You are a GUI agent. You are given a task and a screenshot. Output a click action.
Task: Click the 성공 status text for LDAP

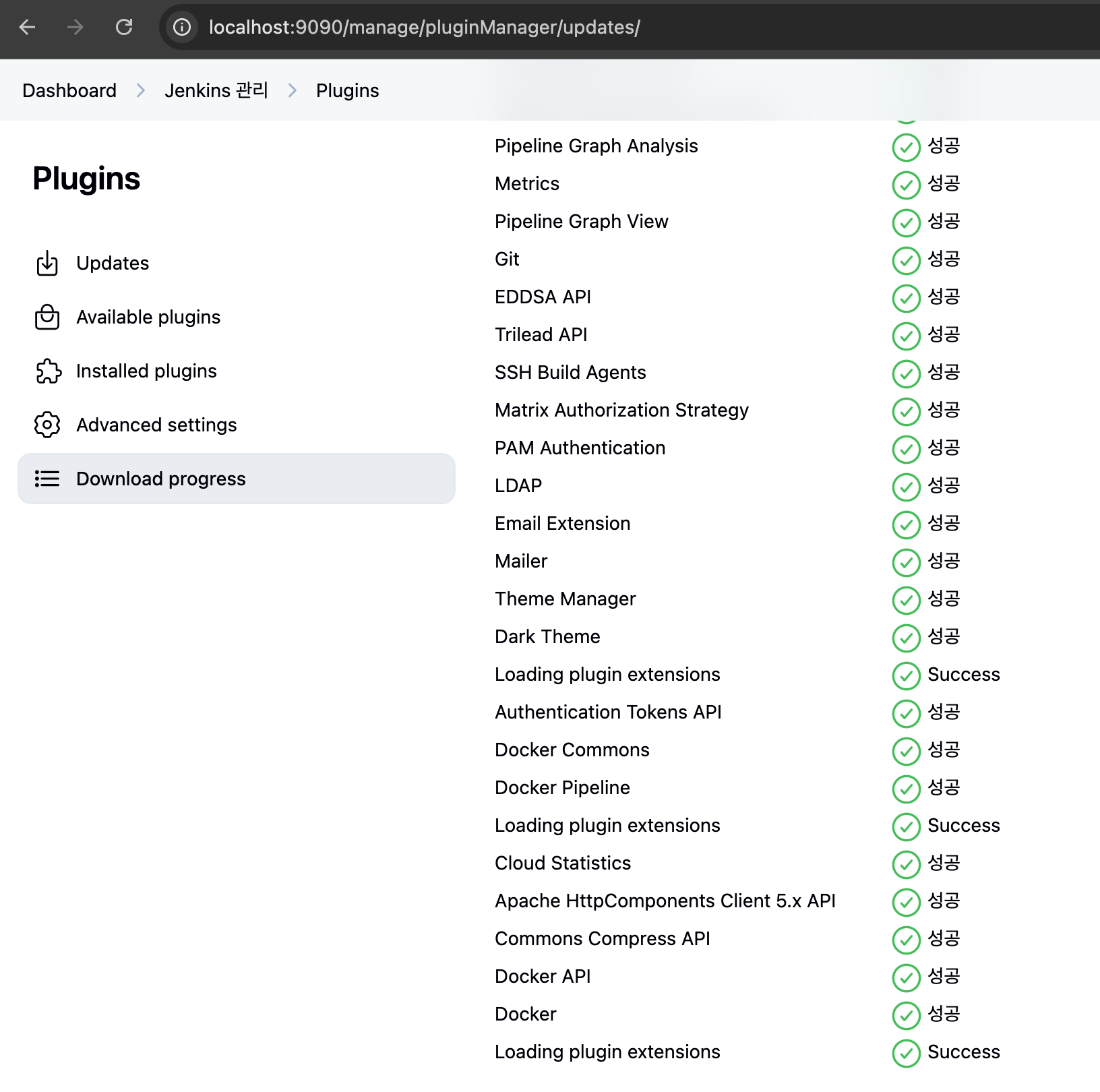[x=944, y=485]
